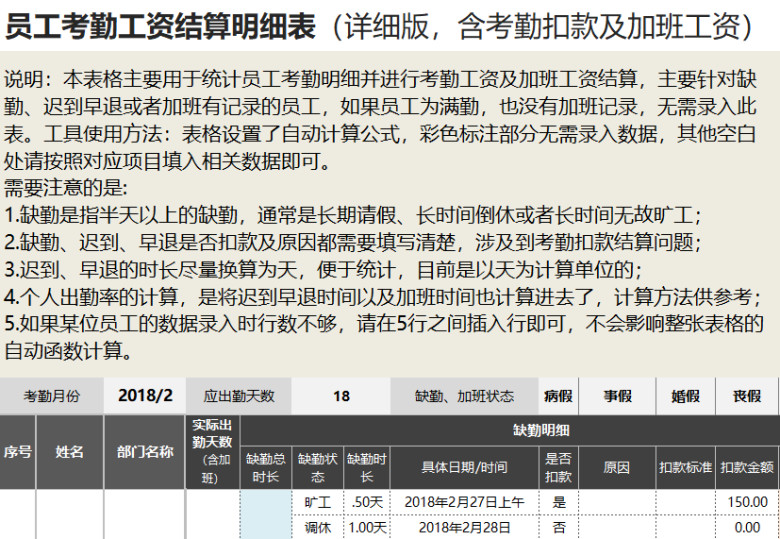Select the cell containing 18
780x539 pixels.
[341, 396]
